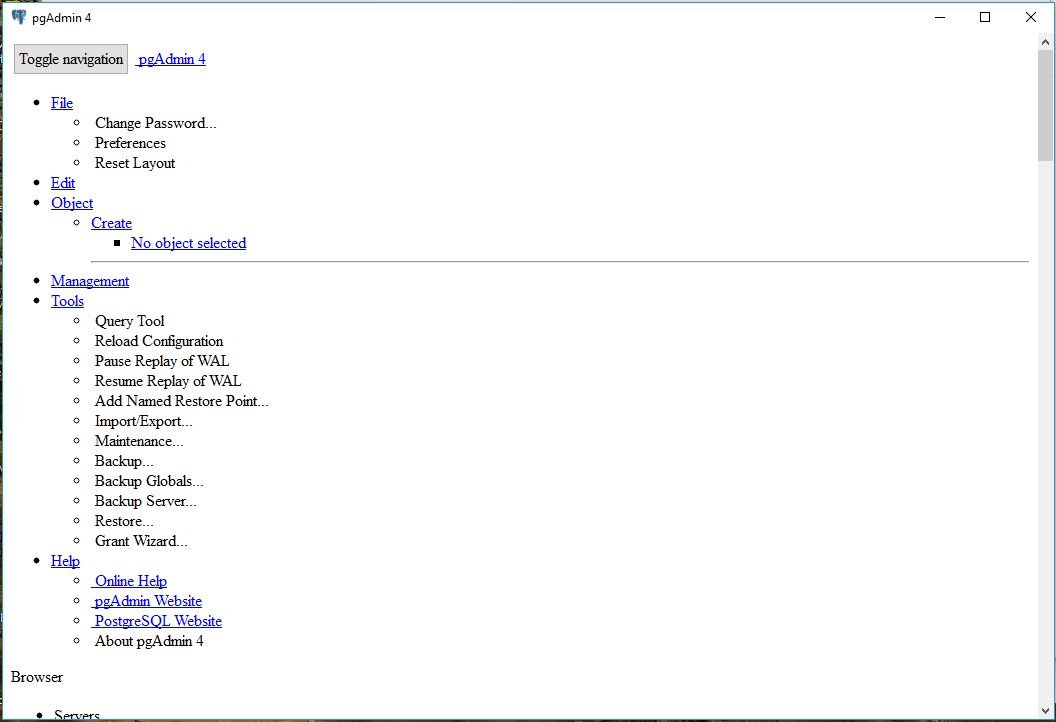Expand the Tools menu
This screenshot has width=1056, height=722.
67,301
